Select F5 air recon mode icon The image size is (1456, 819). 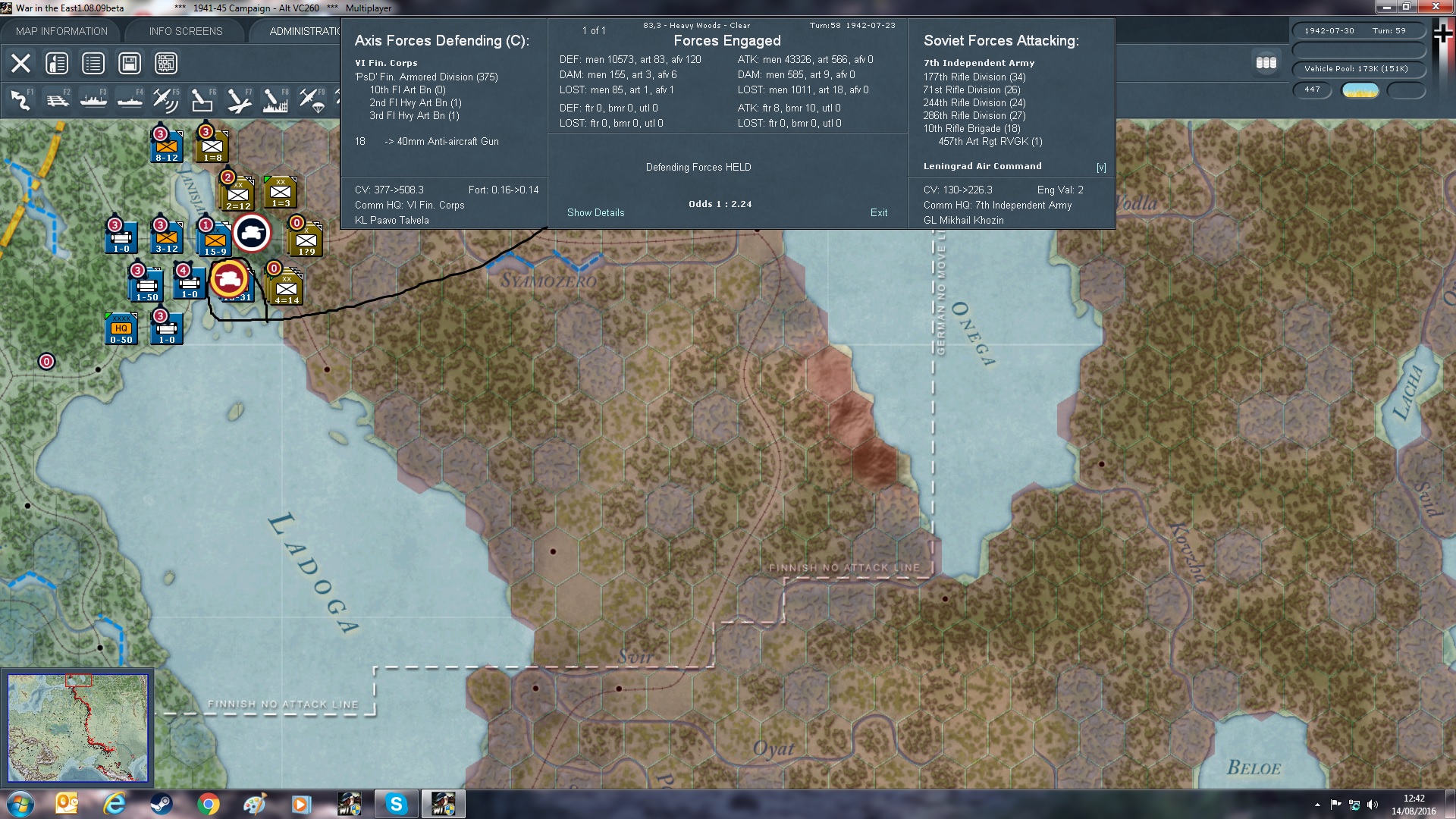(165, 100)
